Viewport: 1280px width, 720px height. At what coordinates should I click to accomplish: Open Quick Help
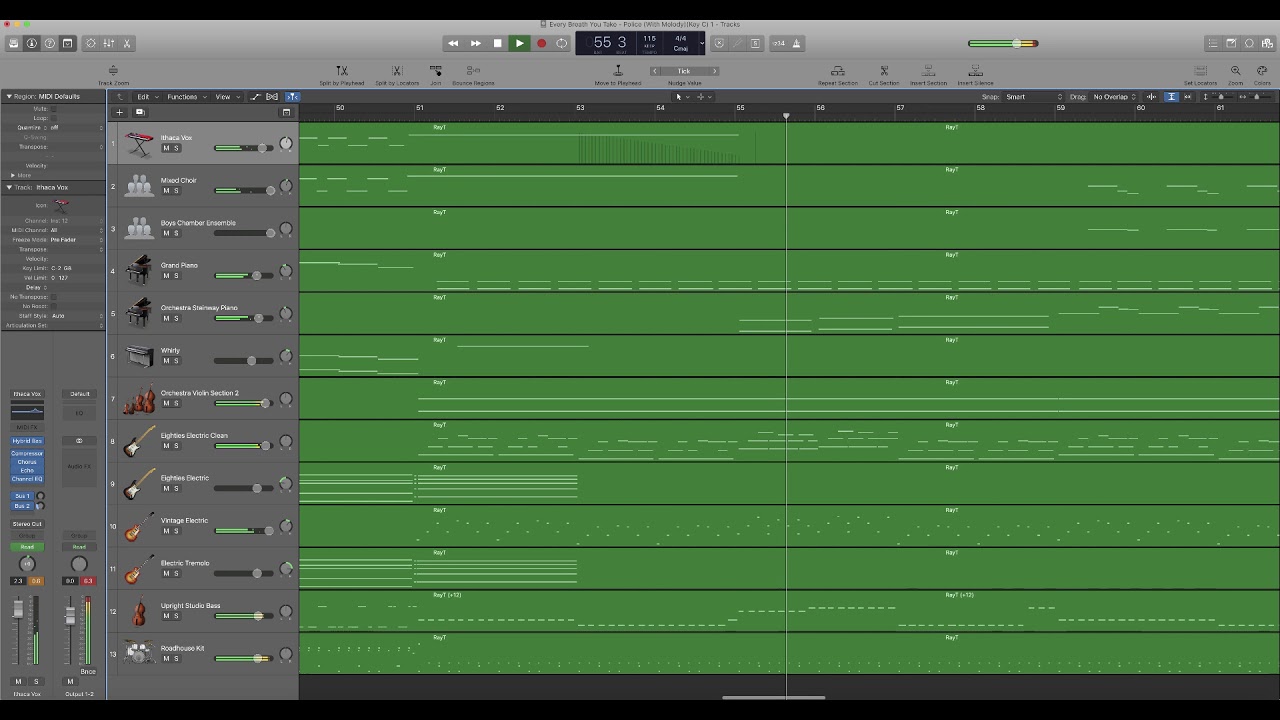coord(50,43)
